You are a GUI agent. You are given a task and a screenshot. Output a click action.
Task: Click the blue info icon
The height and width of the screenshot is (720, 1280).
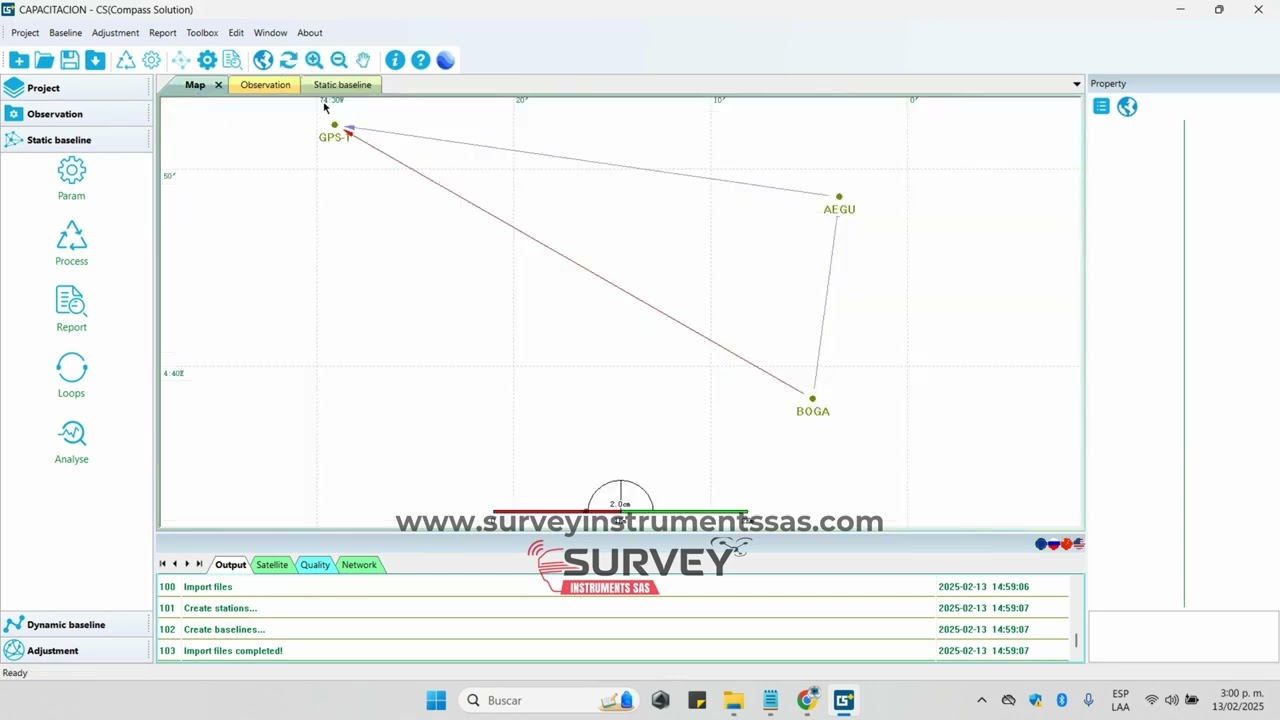(395, 60)
